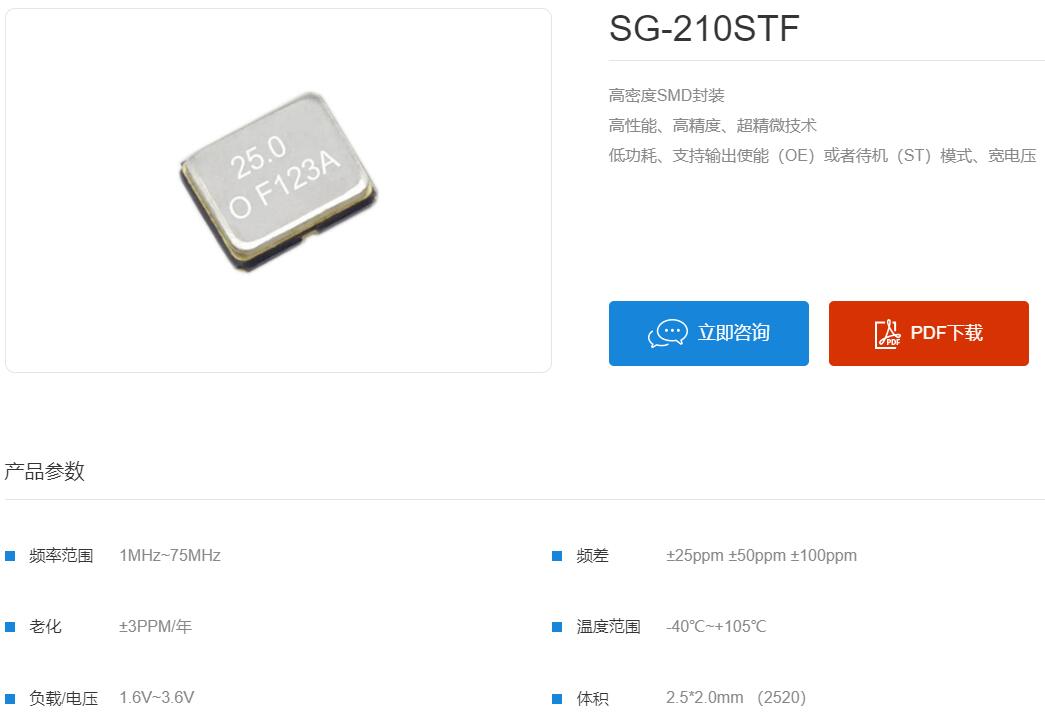Click the 1.6V~3.6V voltage value
Viewport: 1045px width, 722px height.
coord(157,697)
